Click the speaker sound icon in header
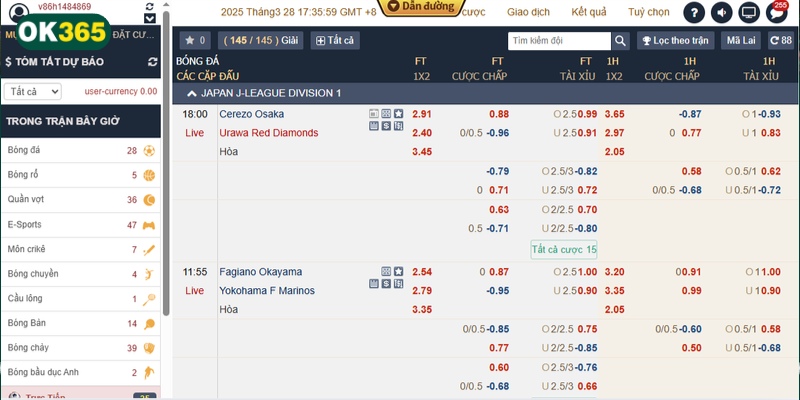This screenshot has width=800, height=400. (720, 13)
